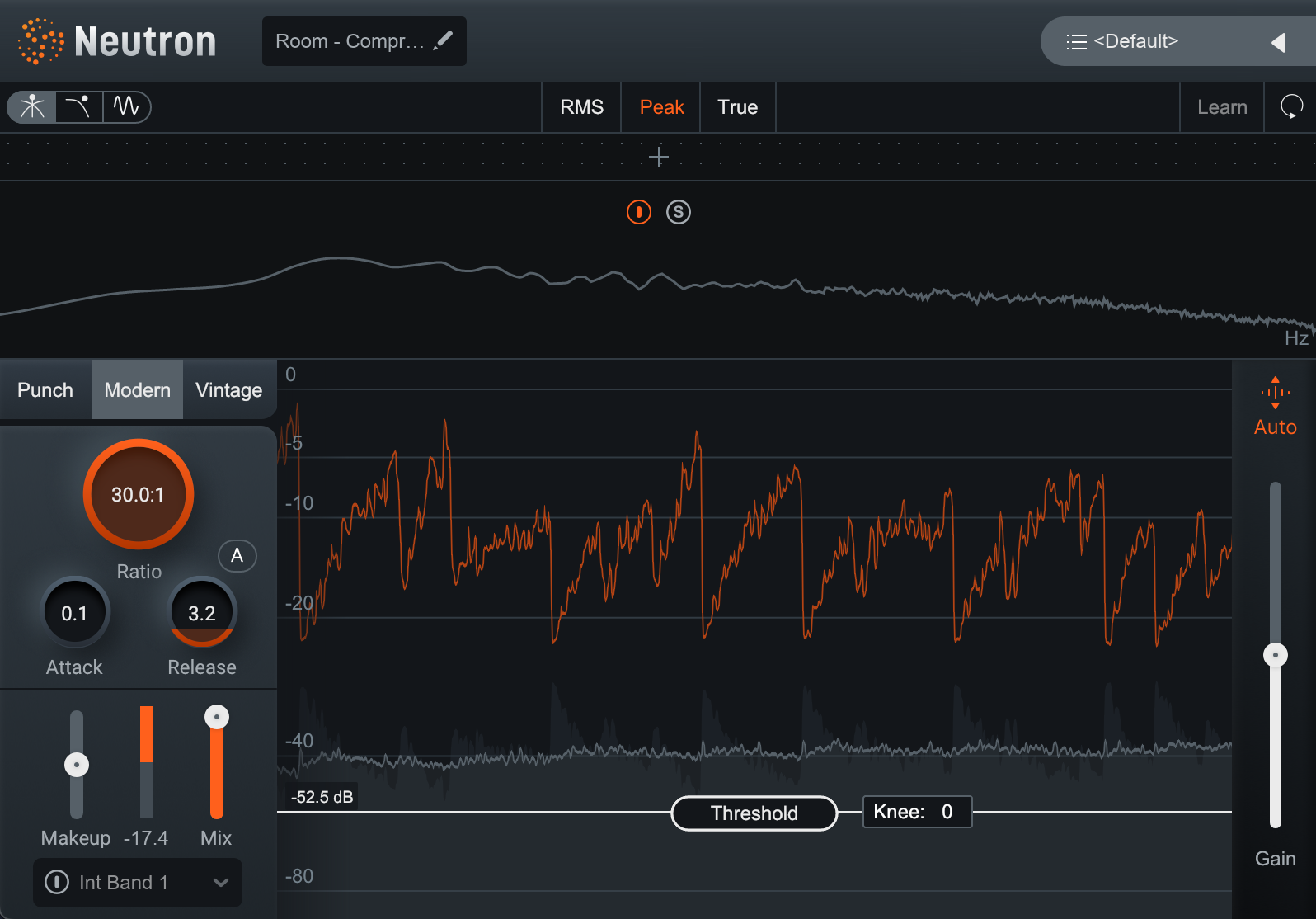Click the Gain label
This screenshot has height=919, width=1316.
pyautogui.click(x=1276, y=859)
